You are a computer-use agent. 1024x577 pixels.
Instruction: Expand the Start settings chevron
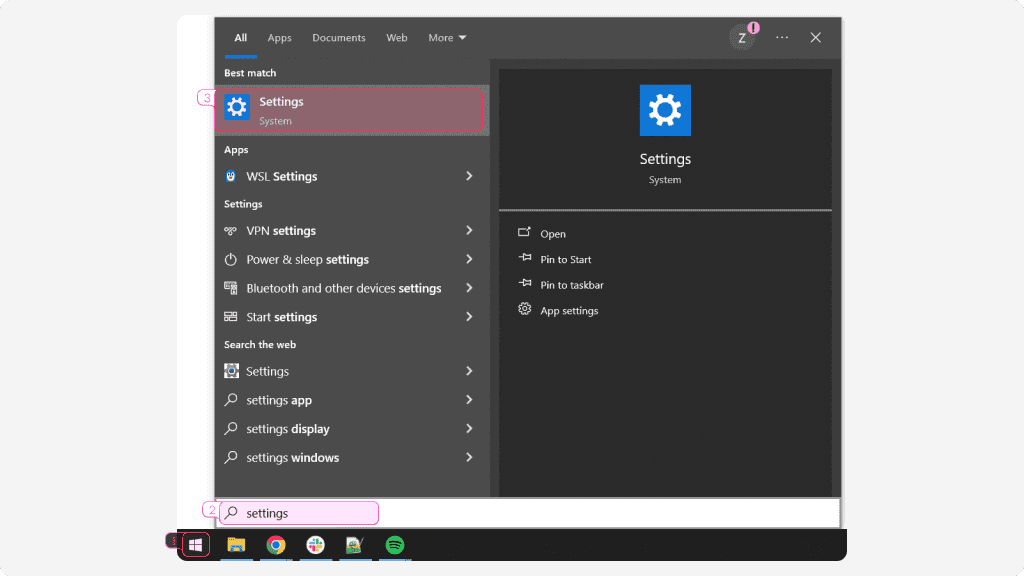point(469,317)
